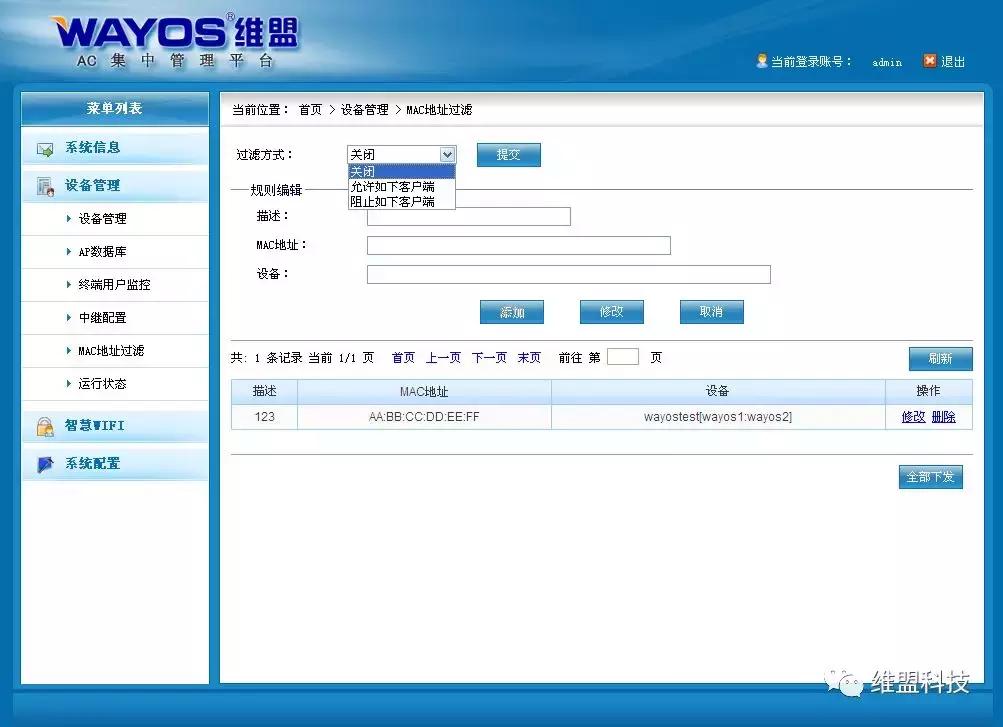Click the 刷新 refresh button
Image resolution: width=1003 pixels, height=727 pixels.
(x=940, y=359)
